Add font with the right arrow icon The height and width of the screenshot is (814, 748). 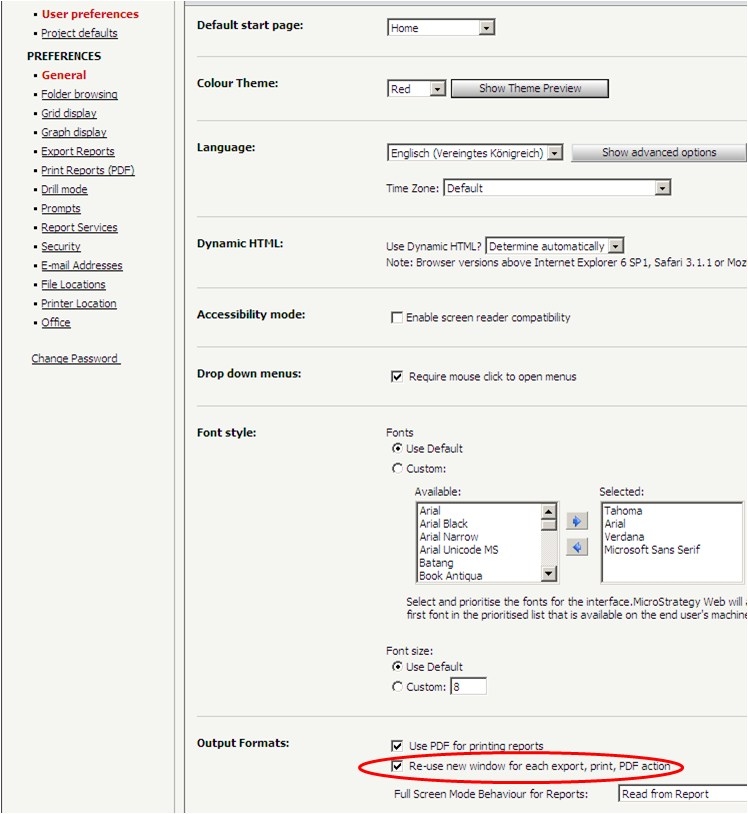pyautogui.click(x=577, y=521)
